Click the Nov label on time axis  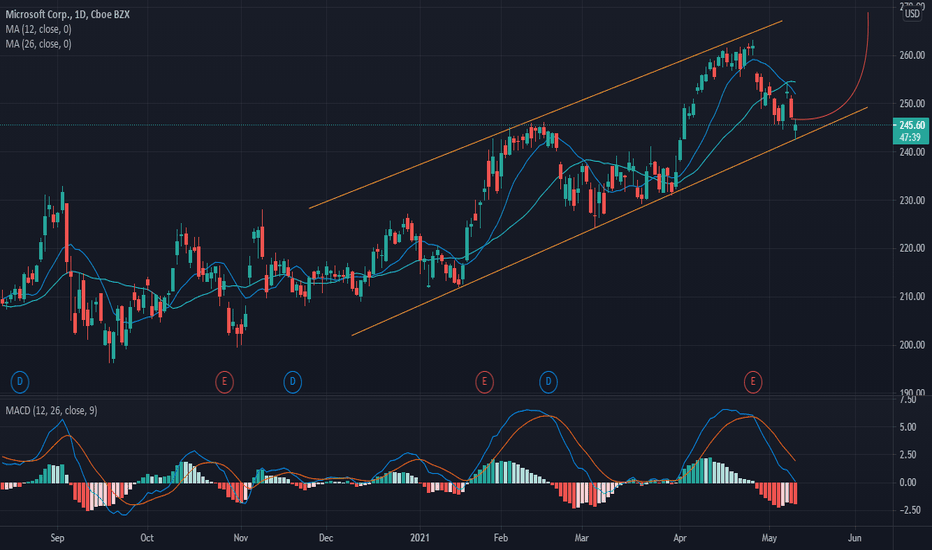(x=241, y=538)
